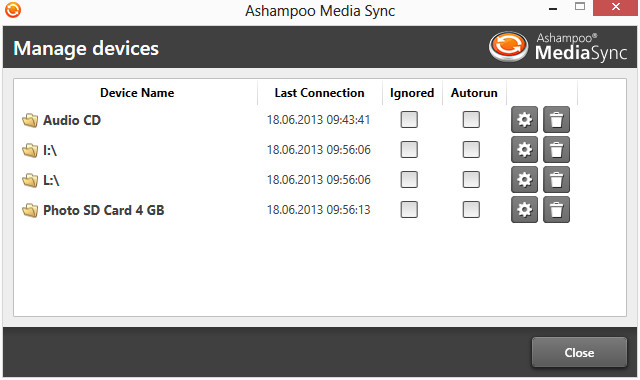
Task: Open settings for Photo SD Card 4 GB
Action: tap(524, 210)
